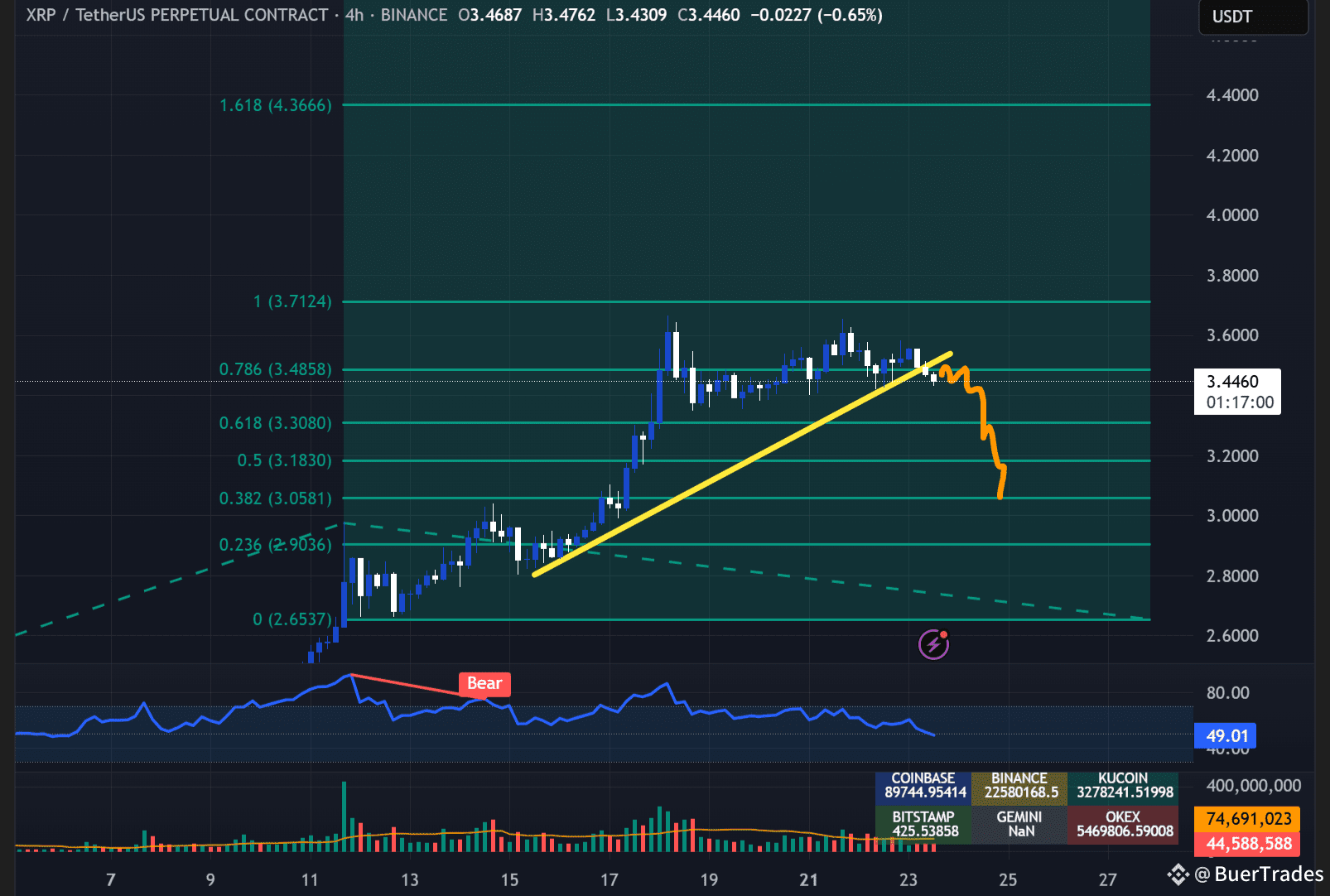Click the RSI value tag 49.01

pos(1226,735)
